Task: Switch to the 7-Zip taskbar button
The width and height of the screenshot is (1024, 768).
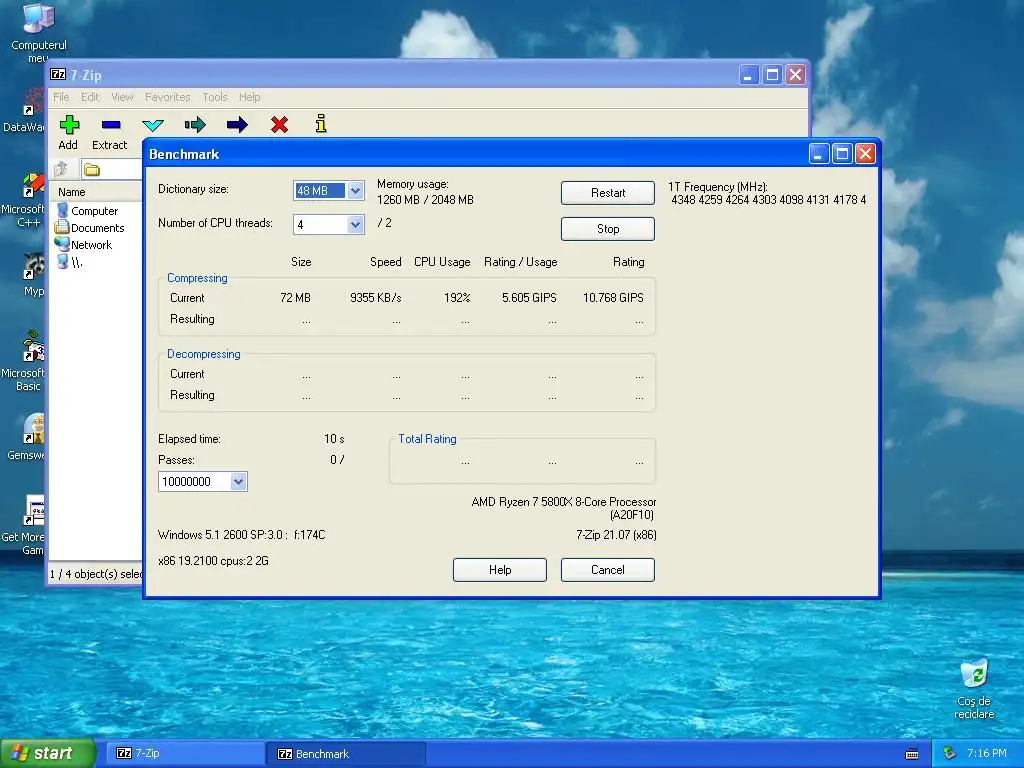Action: pos(185,753)
